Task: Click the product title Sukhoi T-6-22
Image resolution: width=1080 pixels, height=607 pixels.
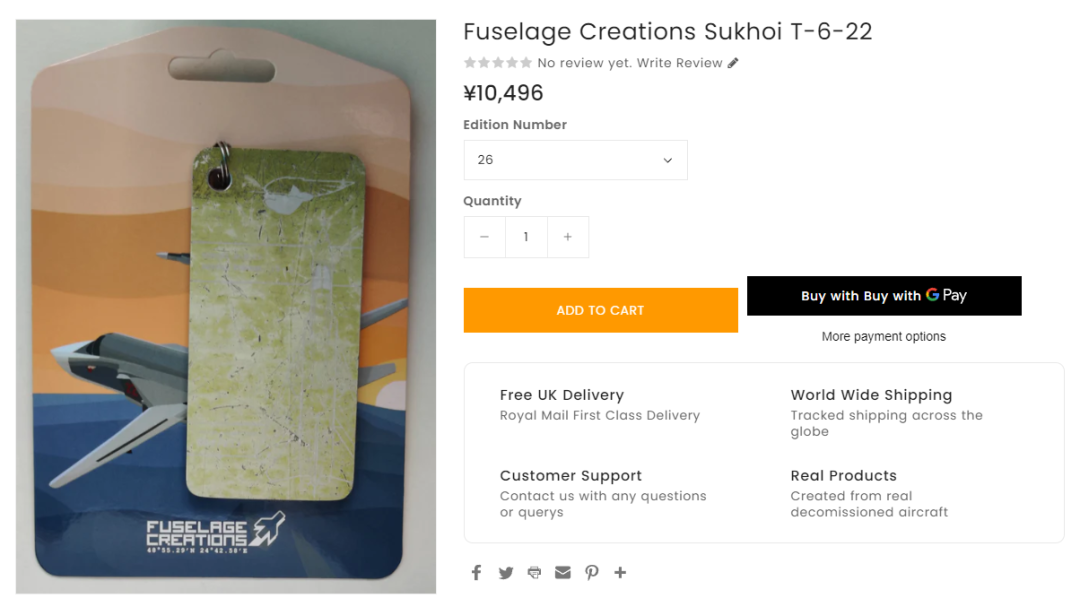Action: pyautogui.click(x=667, y=32)
